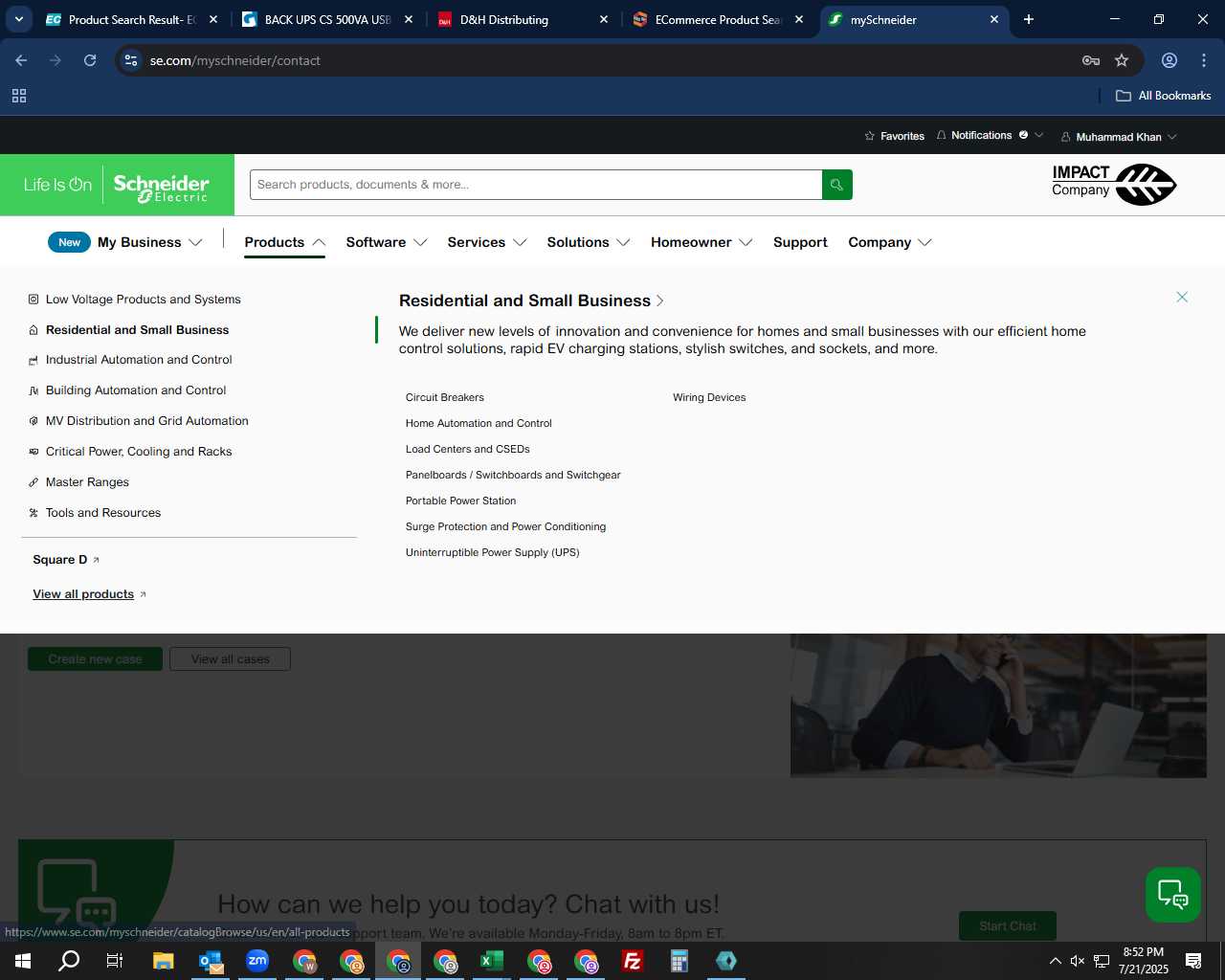Close the Products mega menu with X

[x=1182, y=298]
